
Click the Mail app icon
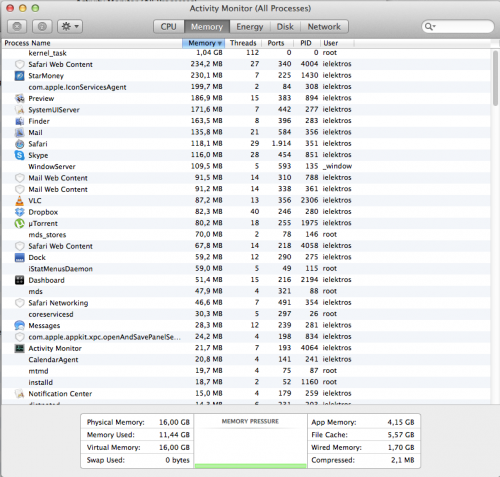click(20, 132)
